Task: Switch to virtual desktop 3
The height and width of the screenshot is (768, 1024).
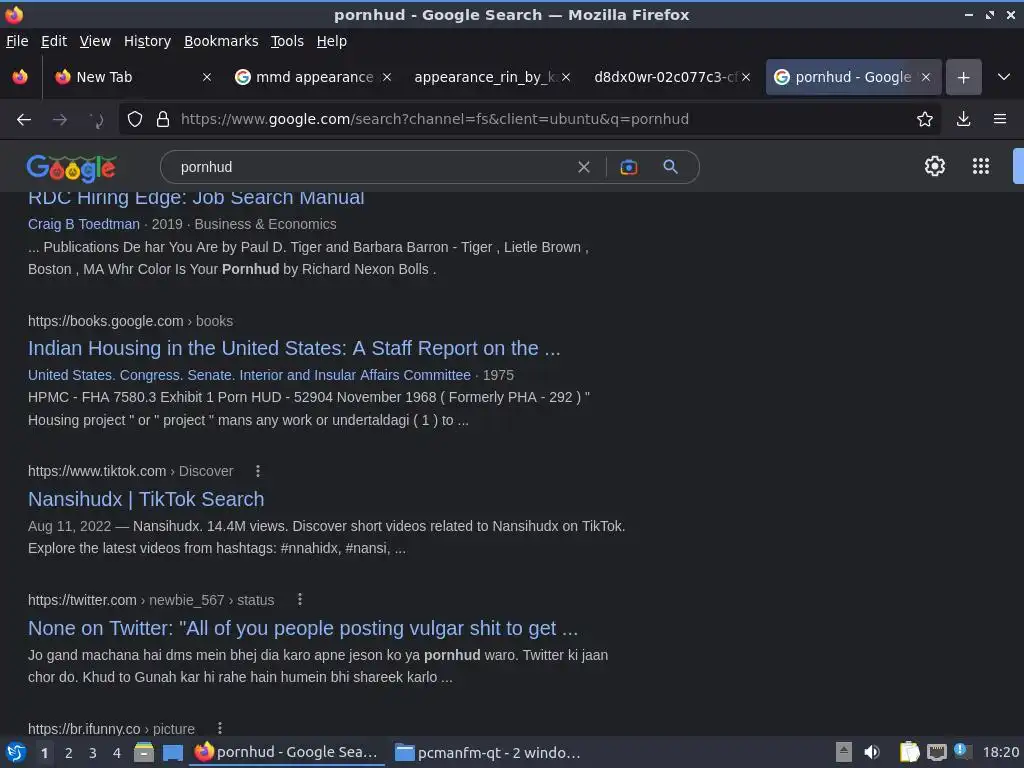Action: (x=93, y=753)
